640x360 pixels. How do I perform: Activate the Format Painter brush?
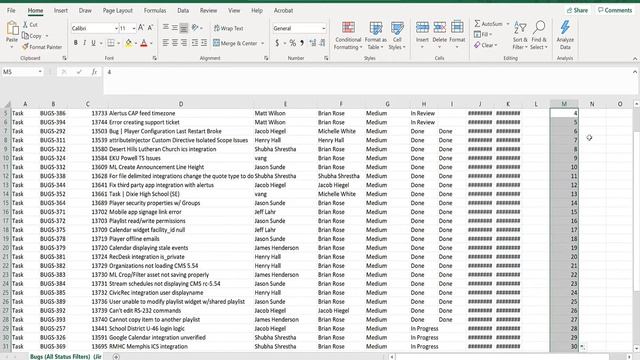(x=25, y=47)
